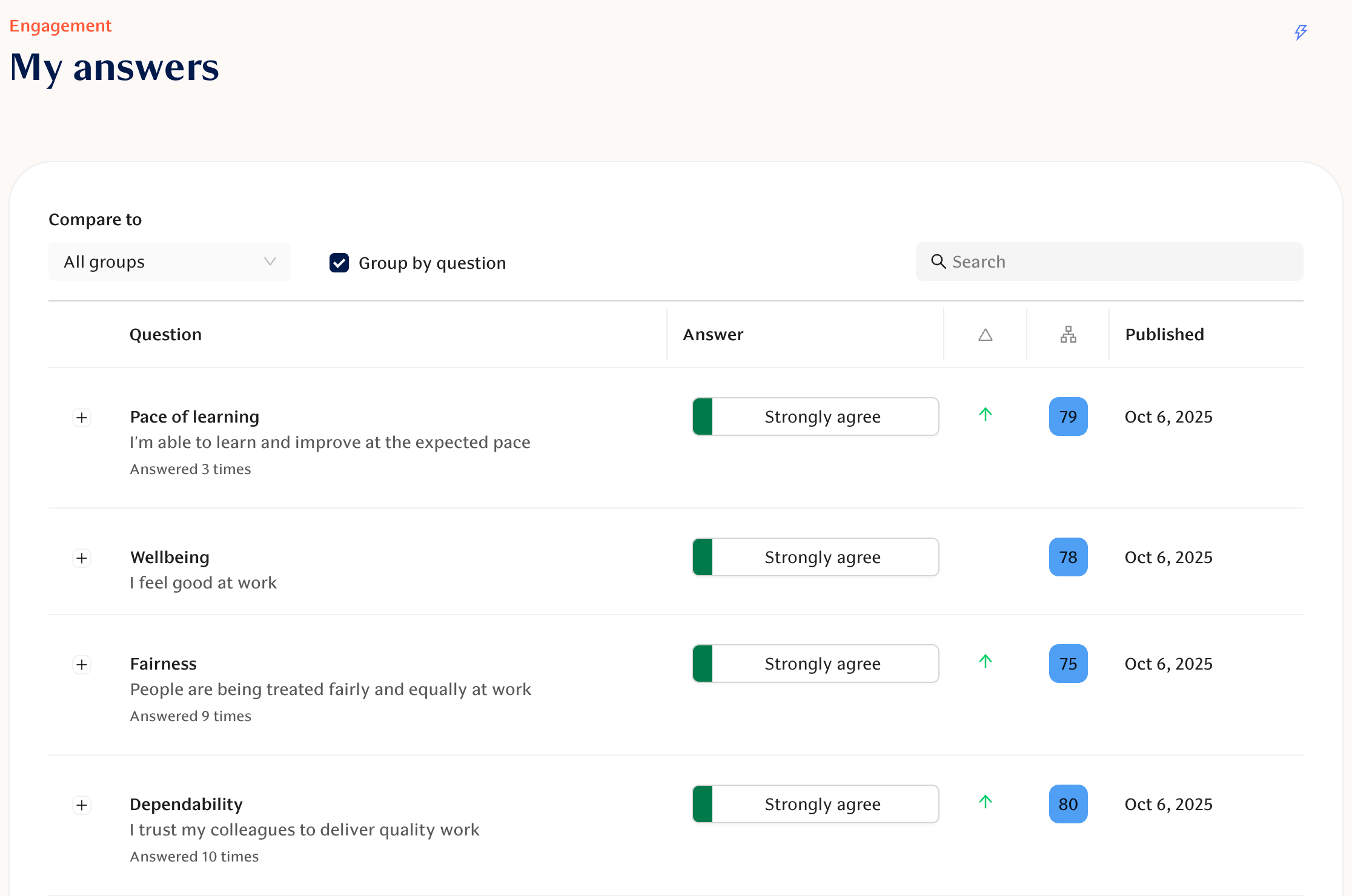
Task: Click the green up arrow for Dependability
Action: click(986, 802)
